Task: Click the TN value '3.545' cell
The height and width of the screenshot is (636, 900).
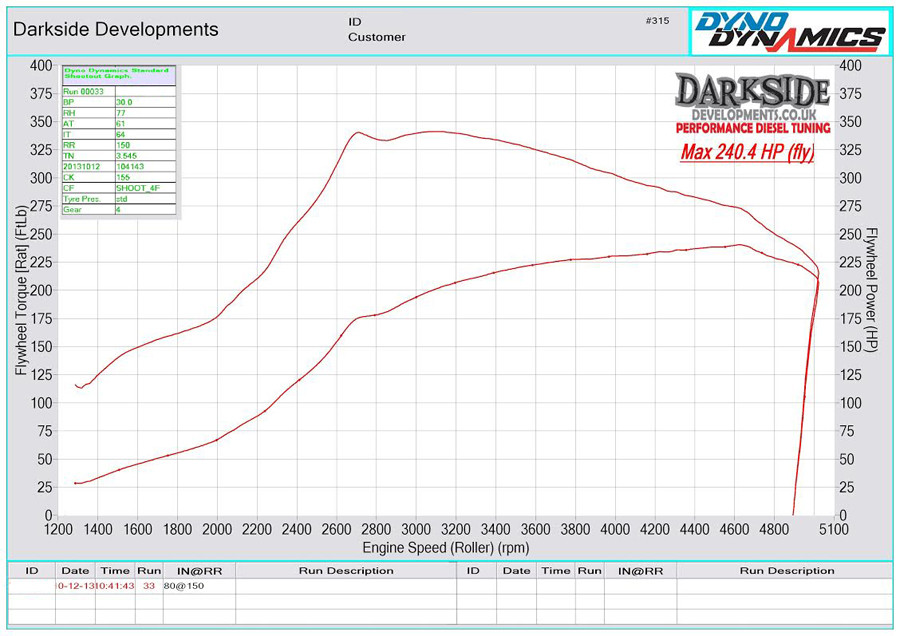Action: (x=145, y=156)
